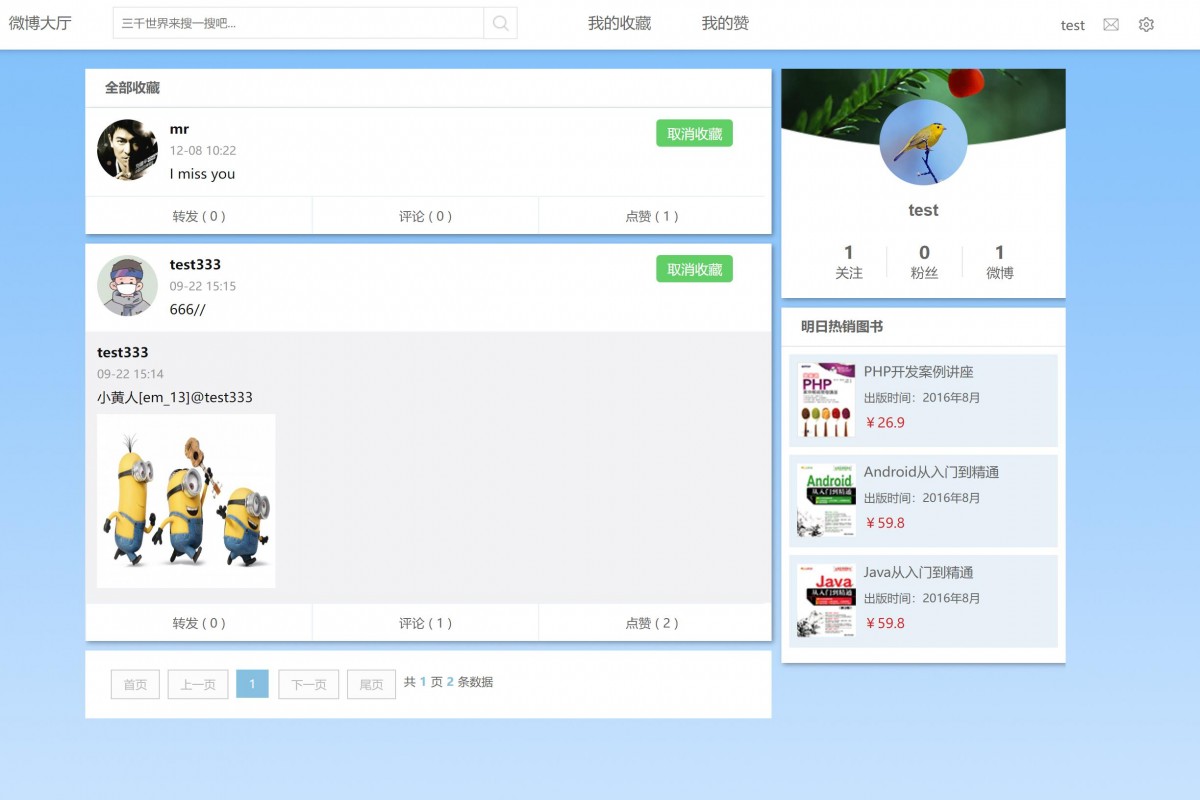
Task: Click the search magnifier icon
Action: tap(499, 22)
